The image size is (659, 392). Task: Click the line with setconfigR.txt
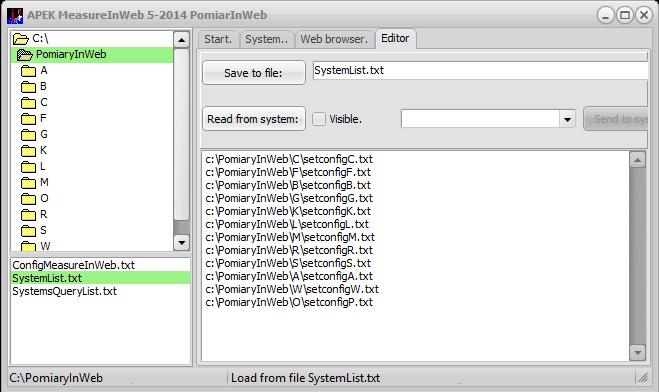coord(289,250)
